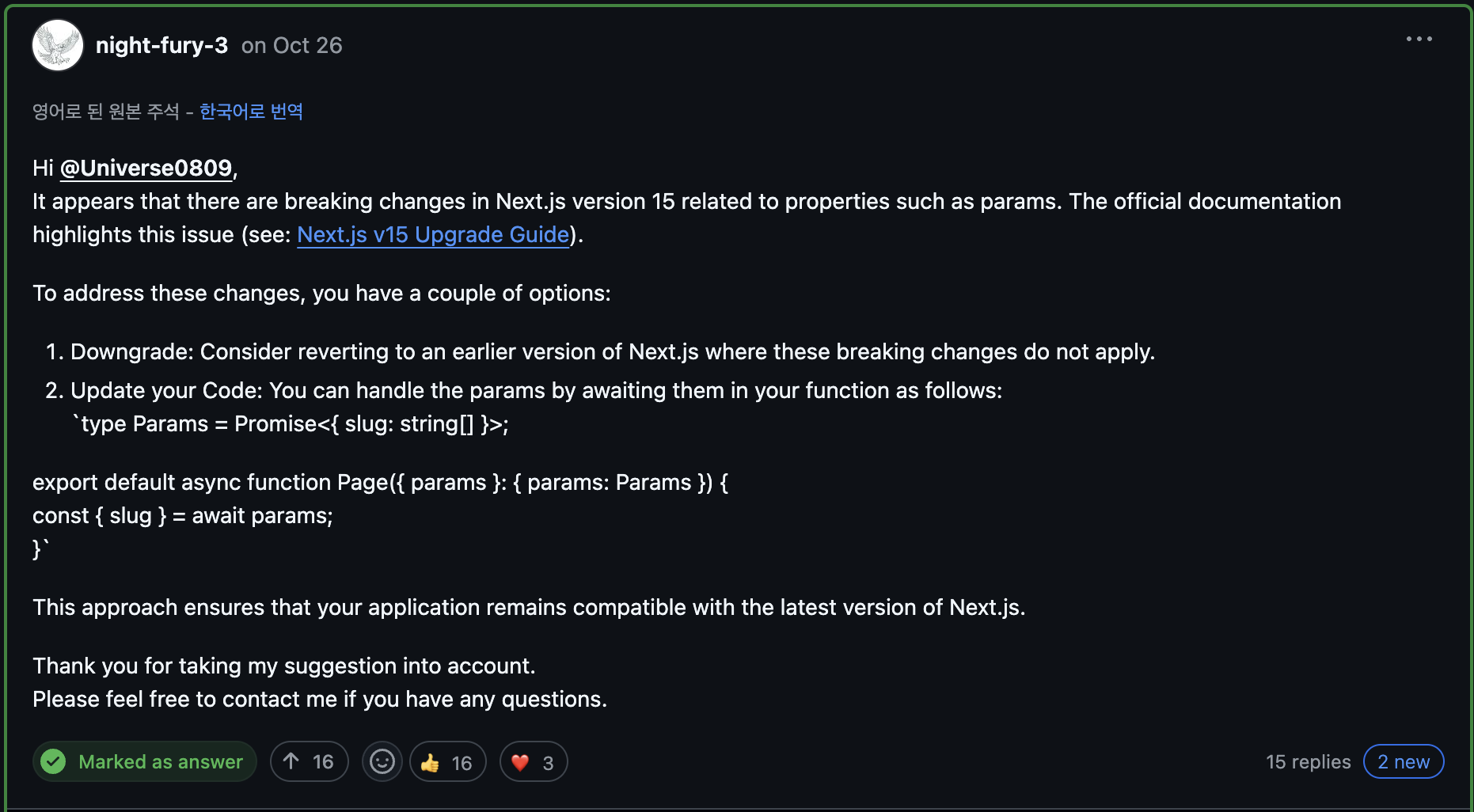Click the 'on Oct 26' timestamp
The width and height of the screenshot is (1474, 812).
291,45
